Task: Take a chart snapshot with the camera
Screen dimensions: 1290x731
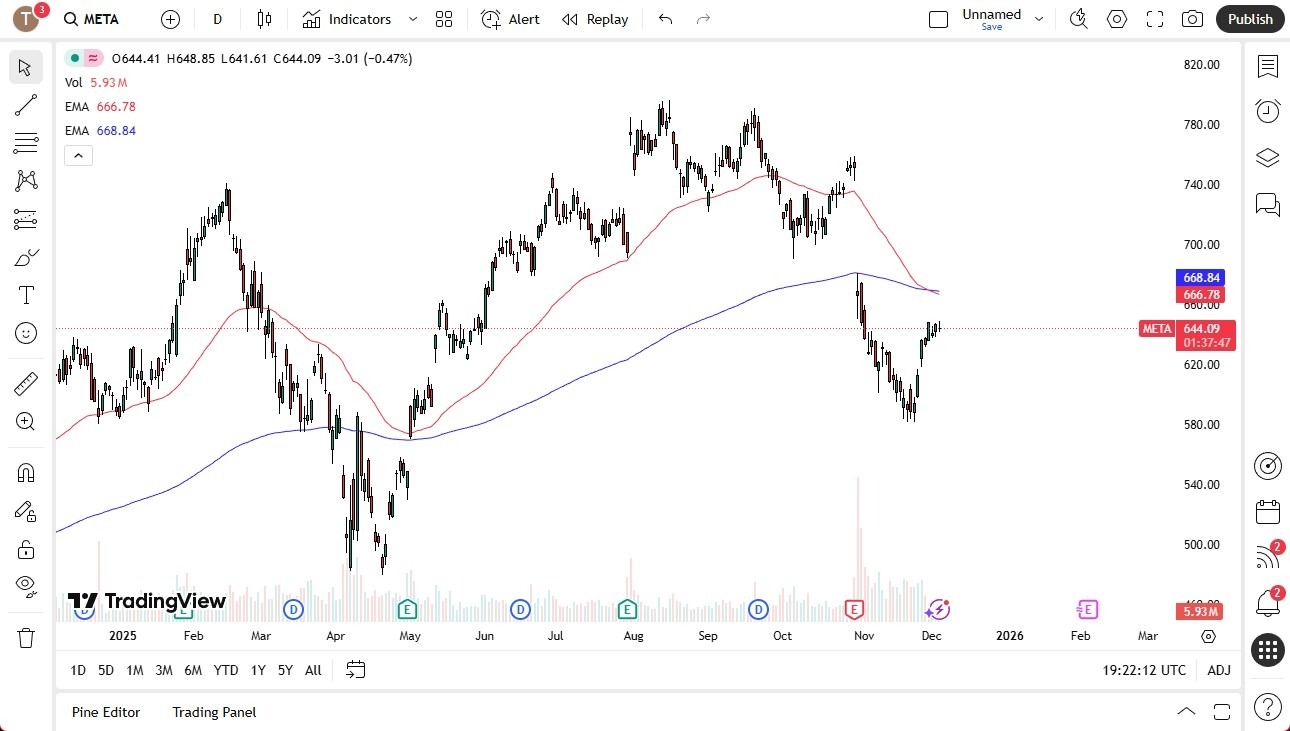Action: click(1192, 19)
